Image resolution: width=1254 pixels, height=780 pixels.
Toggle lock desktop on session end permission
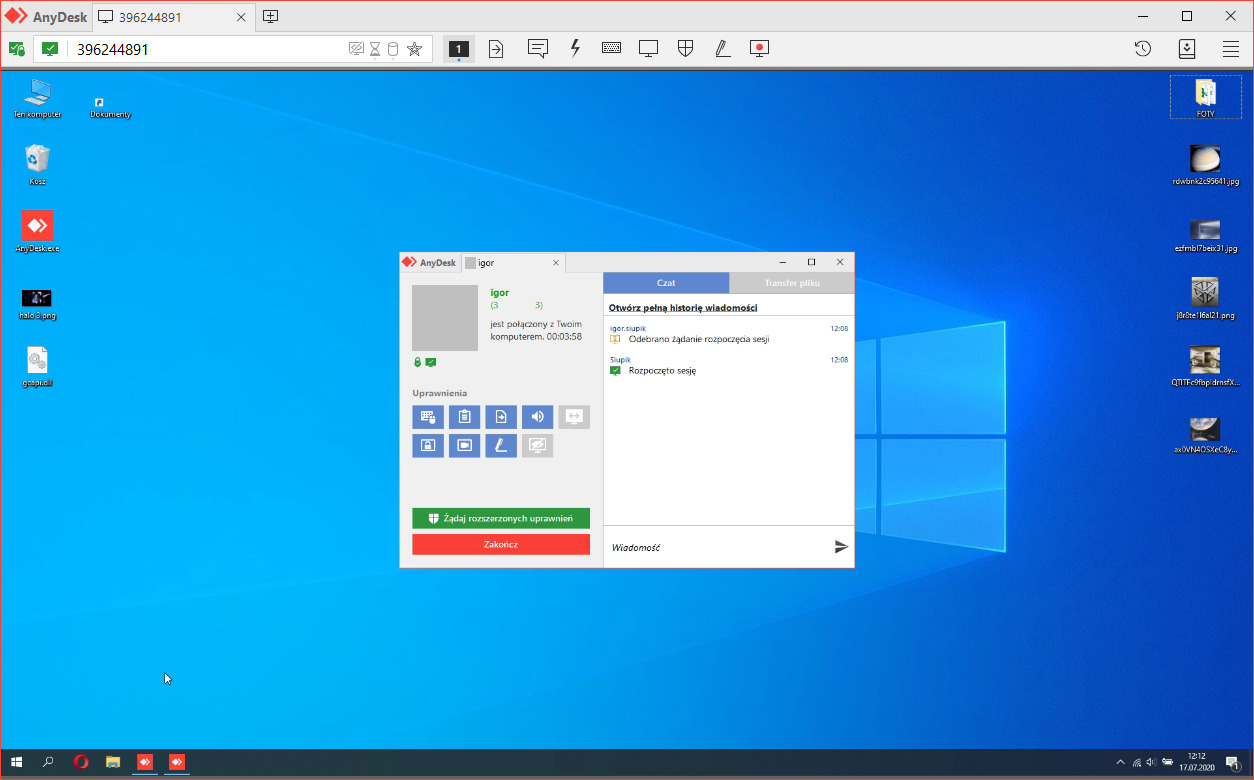[428, 446]
